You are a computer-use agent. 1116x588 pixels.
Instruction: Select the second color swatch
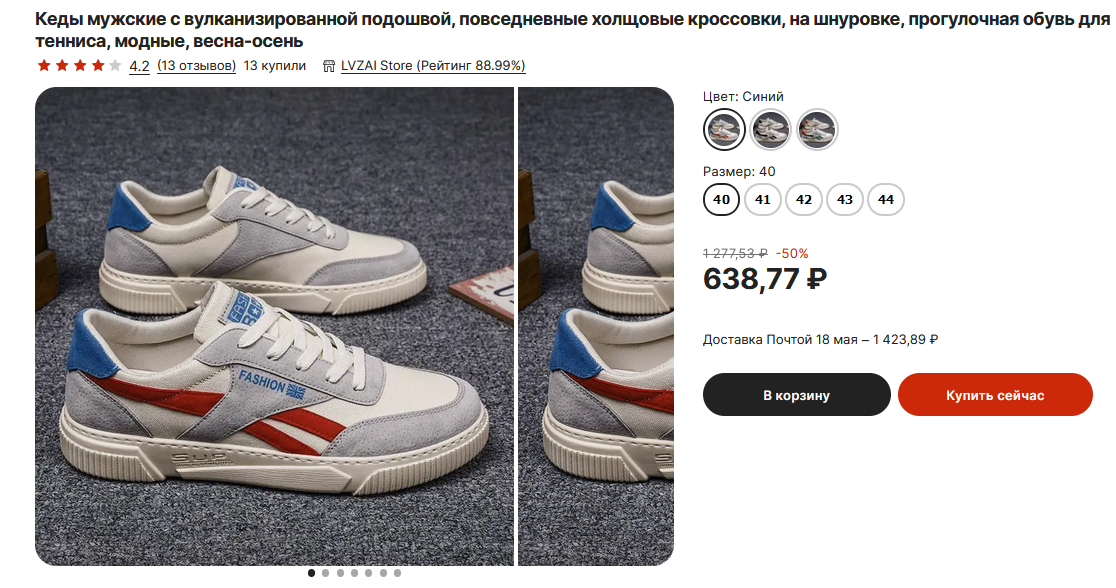pos(771,130)
